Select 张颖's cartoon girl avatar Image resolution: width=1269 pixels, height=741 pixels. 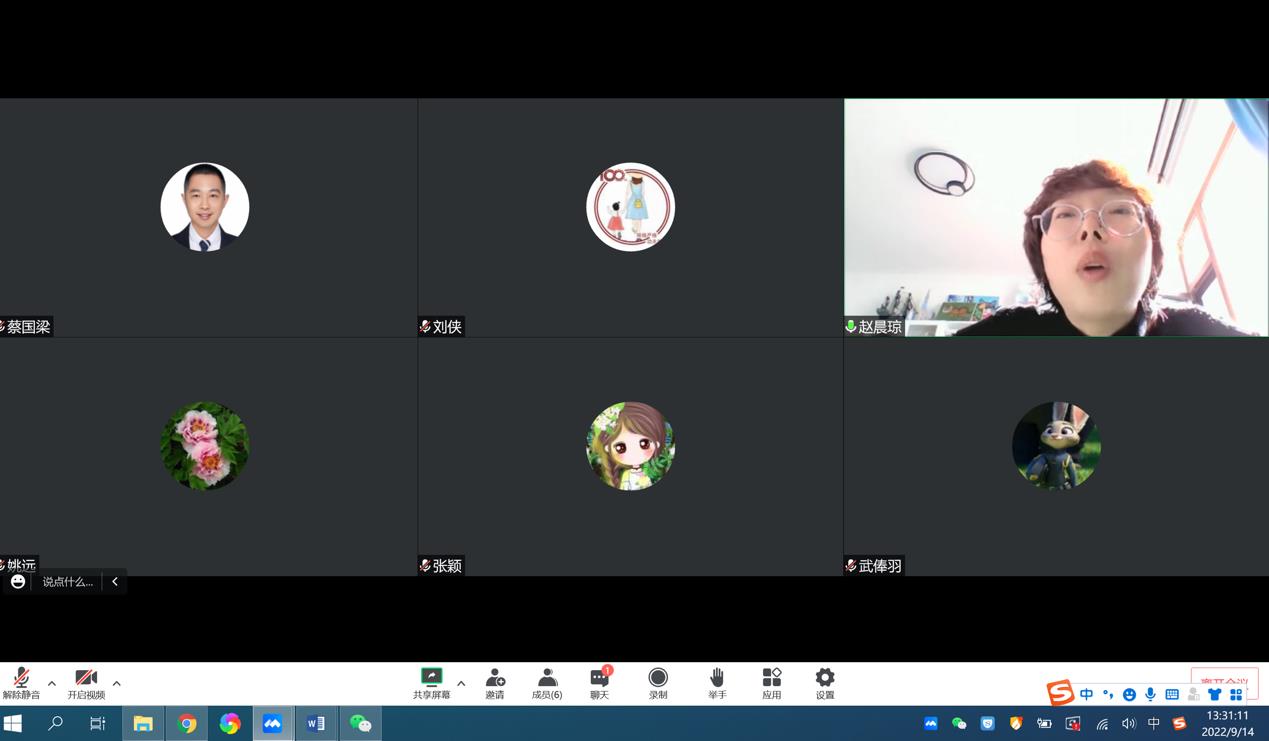[x=631, y=446]
